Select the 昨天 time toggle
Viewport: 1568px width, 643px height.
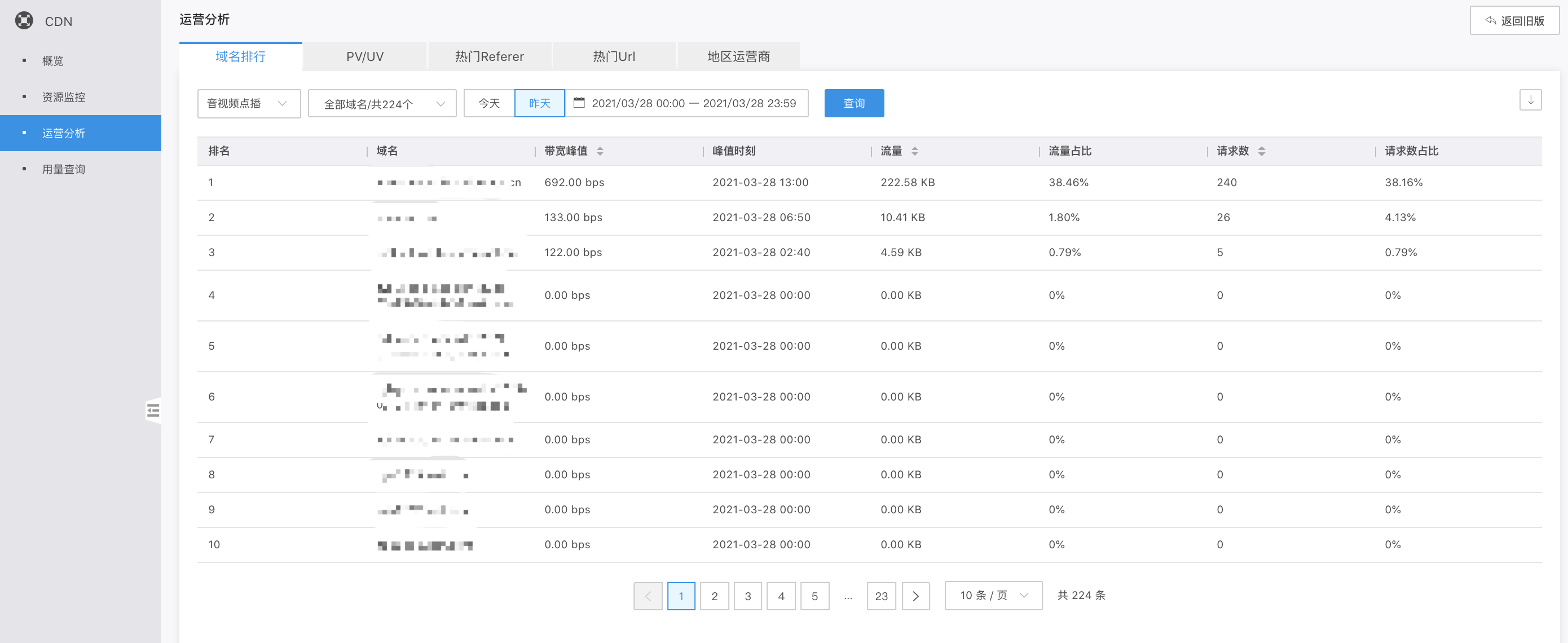539,103
